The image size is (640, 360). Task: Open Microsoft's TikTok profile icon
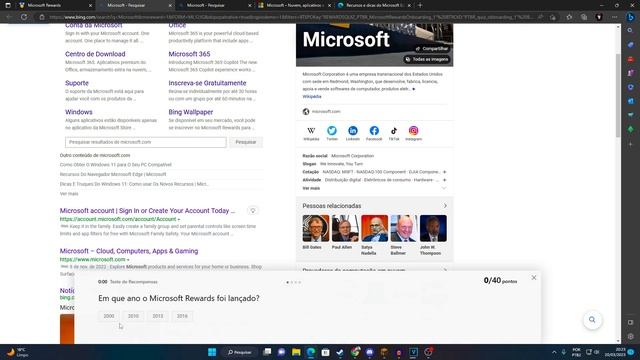[x=394, y=131]
